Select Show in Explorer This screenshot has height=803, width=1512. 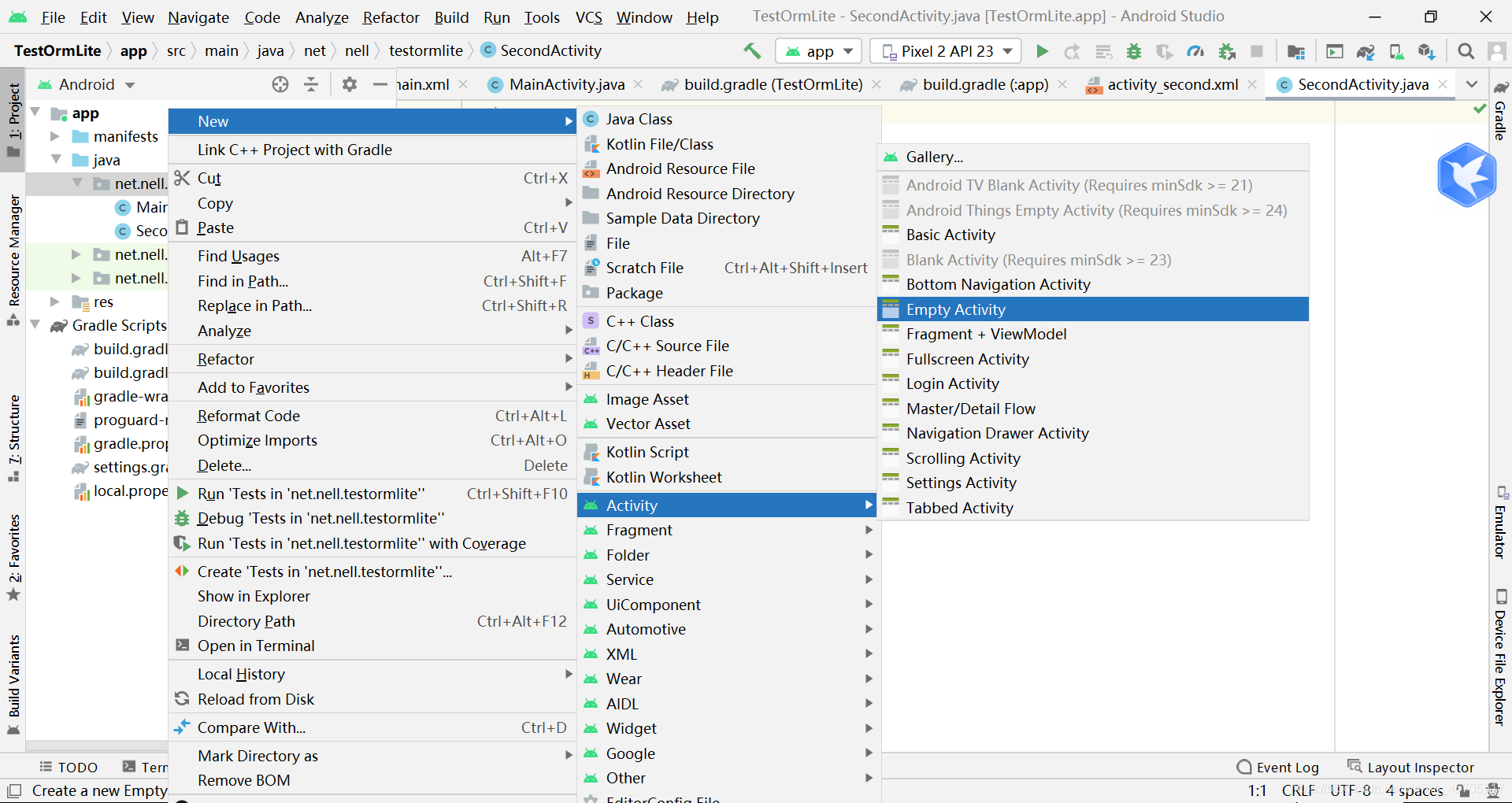372,596
